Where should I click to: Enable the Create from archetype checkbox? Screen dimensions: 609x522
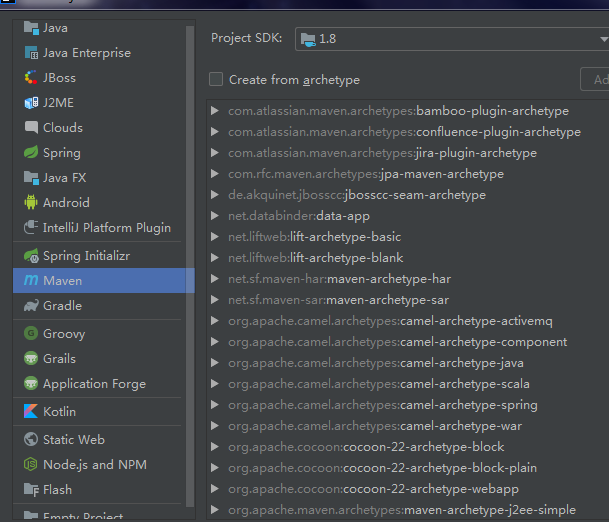[216, 79]
